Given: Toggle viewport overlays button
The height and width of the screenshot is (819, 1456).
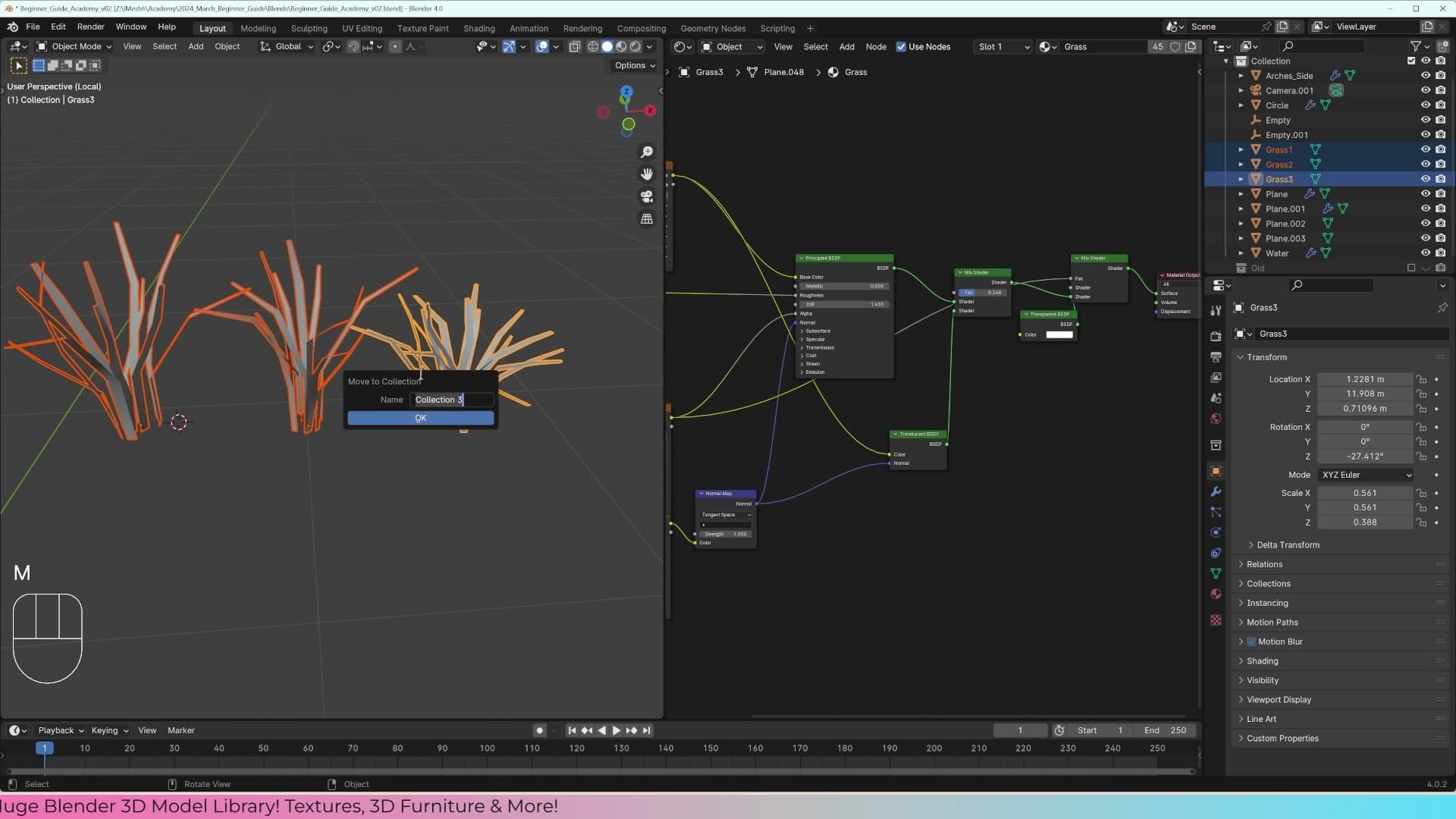Looking at the screenshot, I should (542, 46).
